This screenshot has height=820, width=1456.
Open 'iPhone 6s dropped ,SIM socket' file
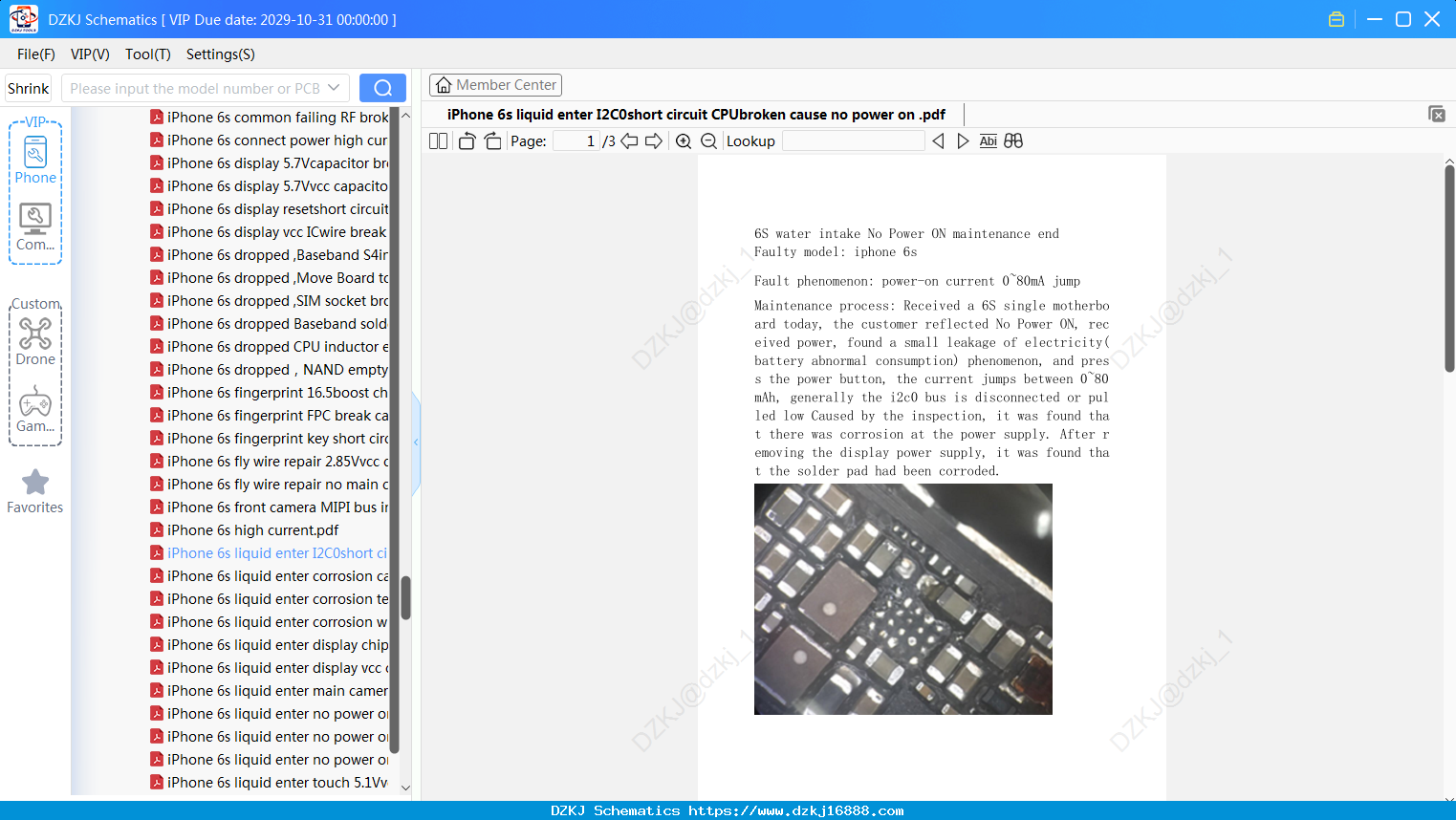[277, 300]
